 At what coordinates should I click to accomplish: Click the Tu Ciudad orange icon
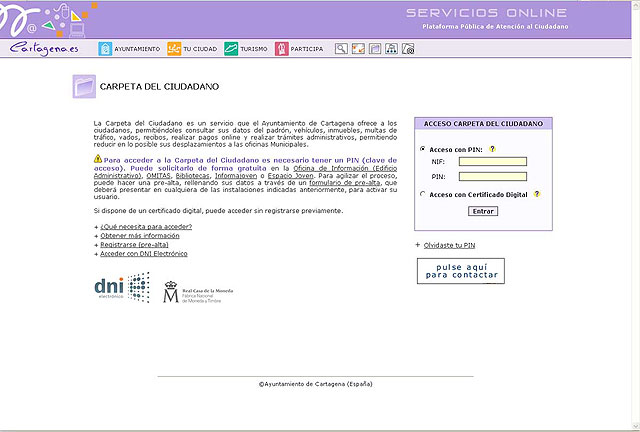click(x=174, y=48)
